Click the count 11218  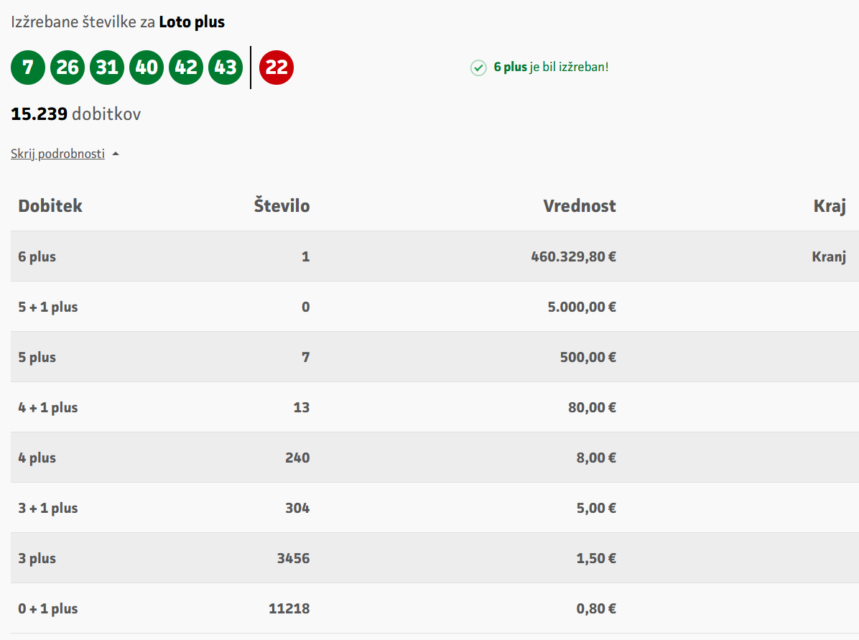289,609
